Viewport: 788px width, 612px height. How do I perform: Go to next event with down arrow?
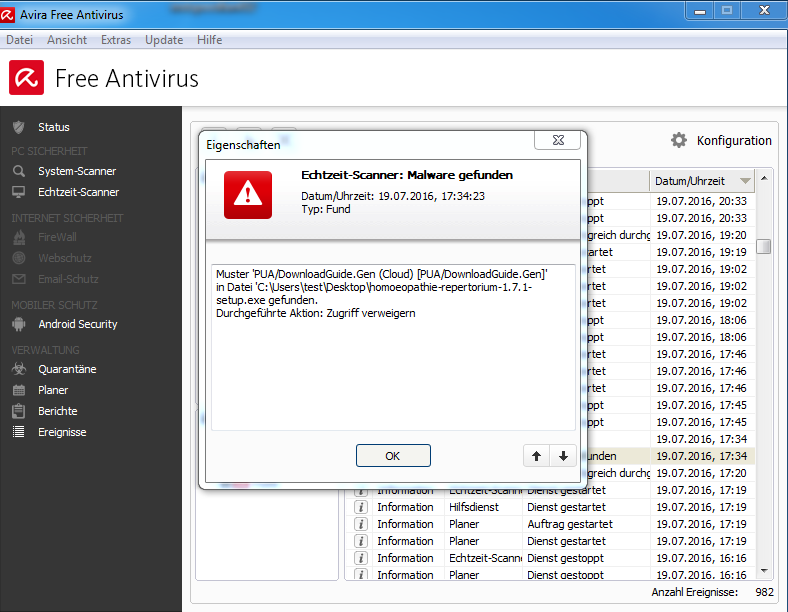point(563,456)
